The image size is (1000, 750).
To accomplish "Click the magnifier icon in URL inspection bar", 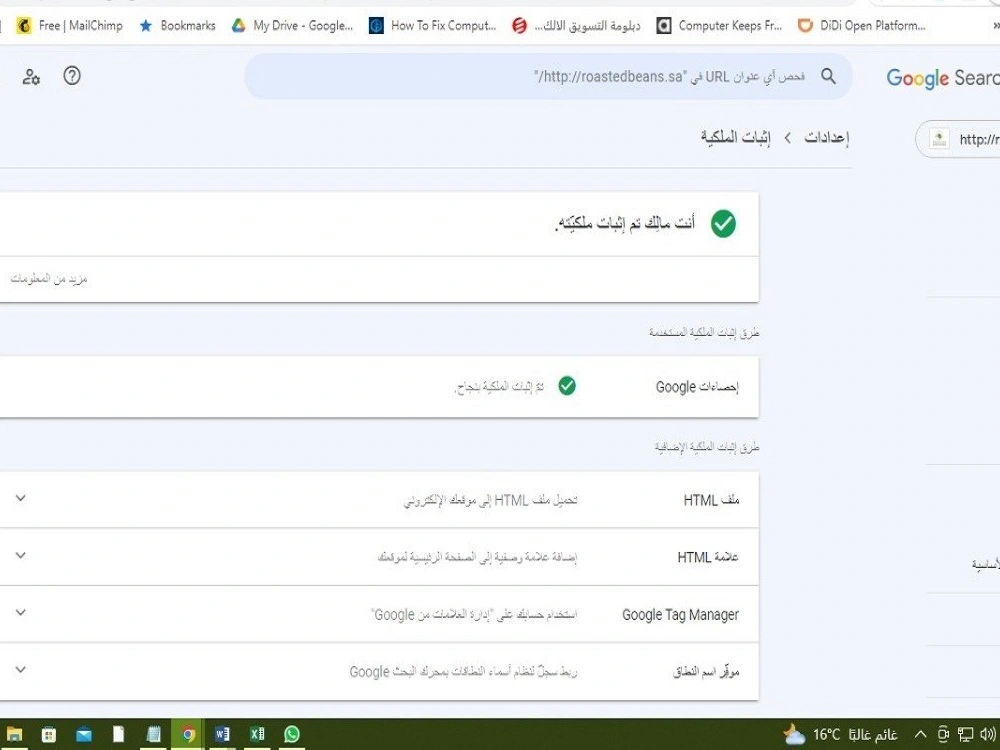I will coord(828,77).
